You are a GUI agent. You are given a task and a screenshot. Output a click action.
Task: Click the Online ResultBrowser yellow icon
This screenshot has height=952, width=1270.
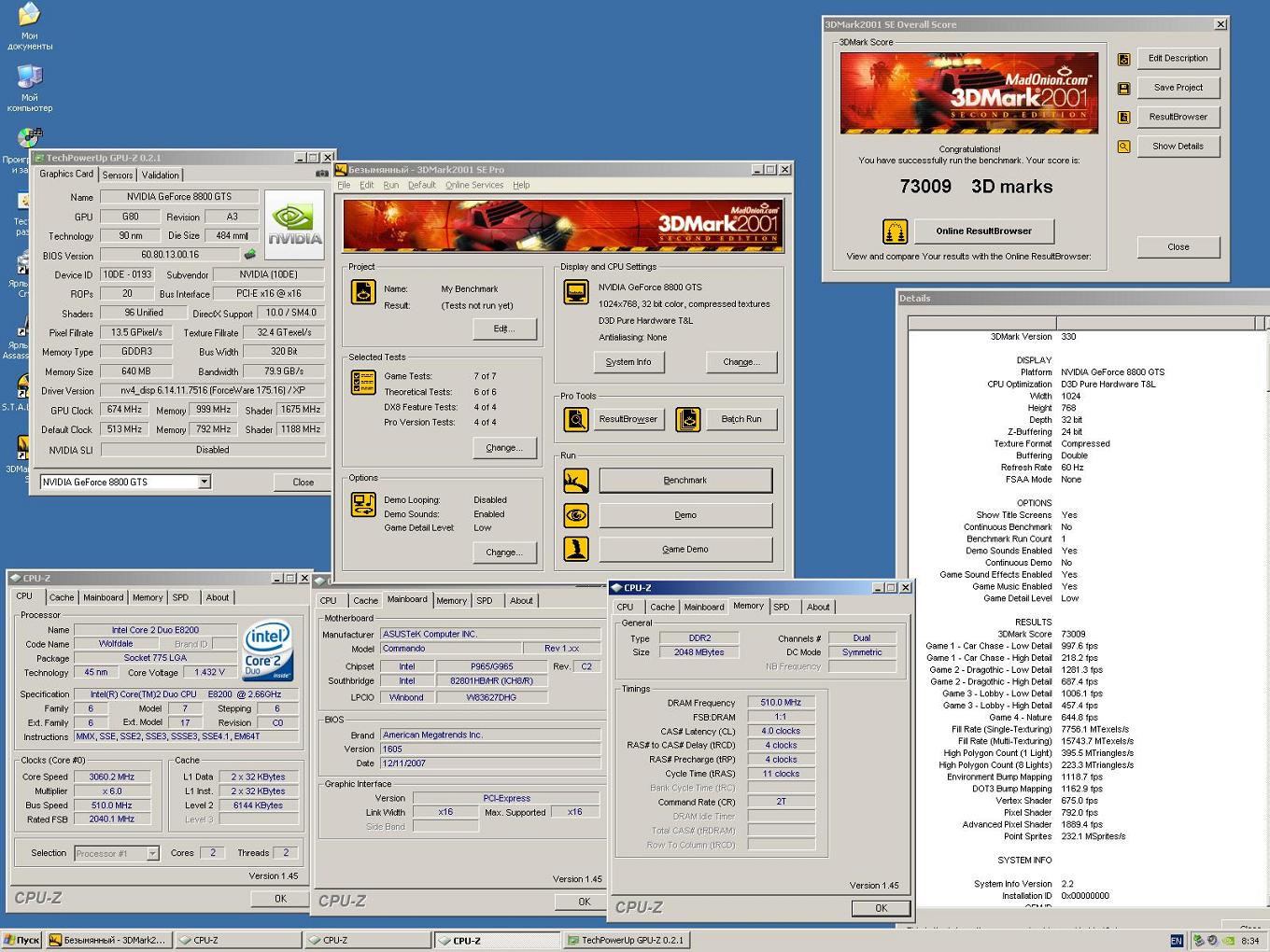(896, 231)
